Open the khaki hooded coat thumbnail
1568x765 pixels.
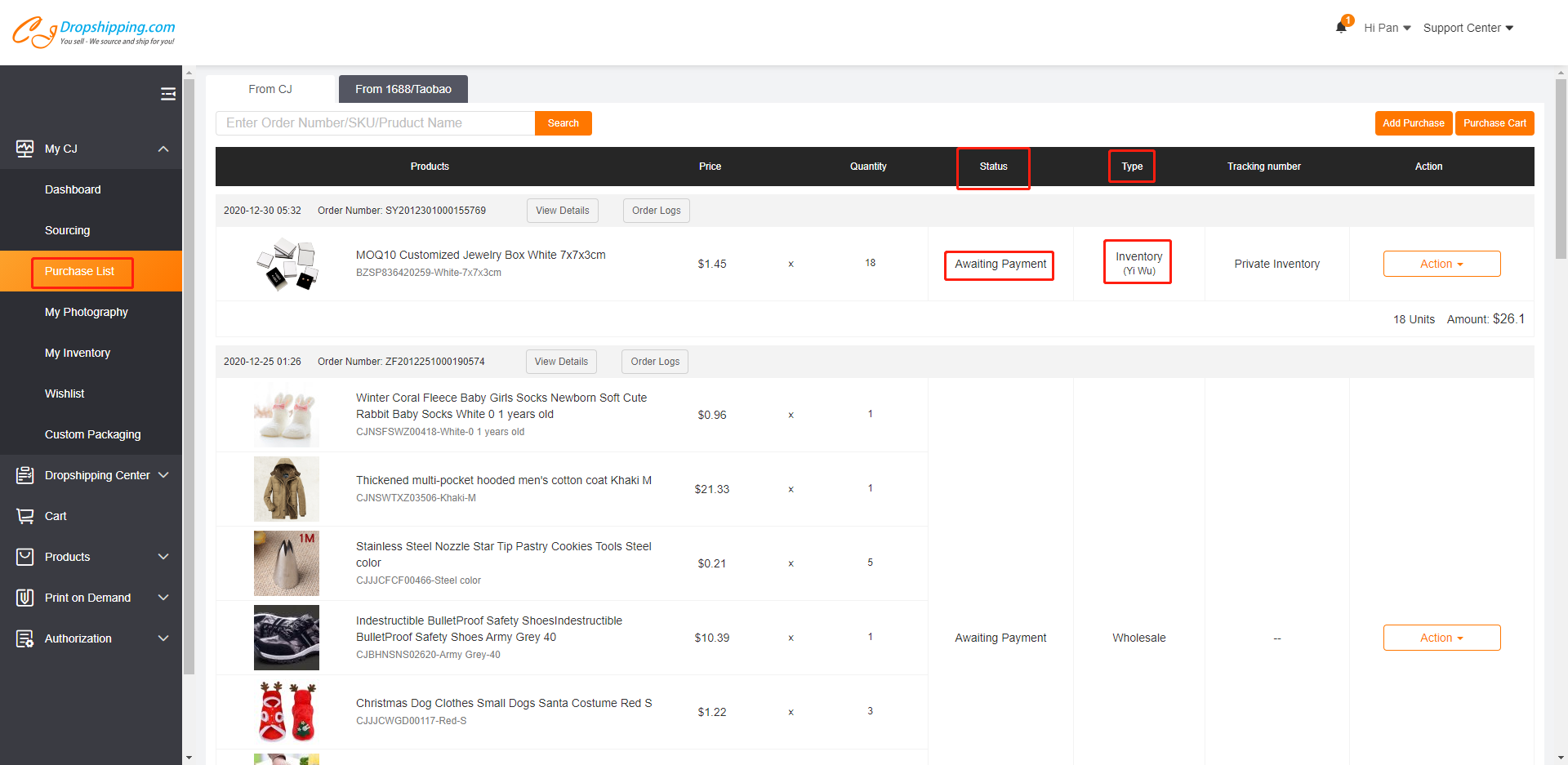pyautogui.click(x=286, y=489)
